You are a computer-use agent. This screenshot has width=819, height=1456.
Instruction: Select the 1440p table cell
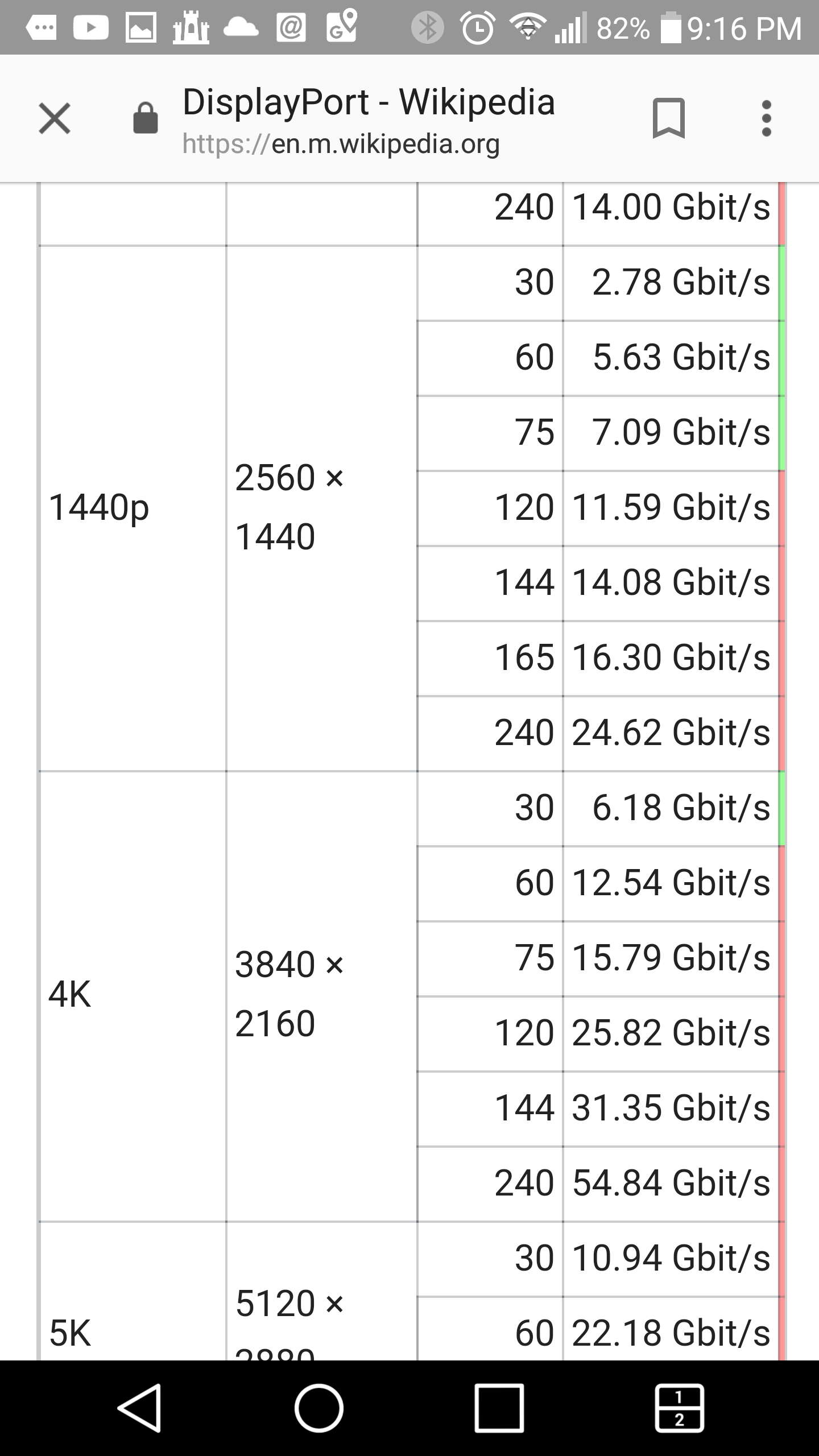click(133, 508)
